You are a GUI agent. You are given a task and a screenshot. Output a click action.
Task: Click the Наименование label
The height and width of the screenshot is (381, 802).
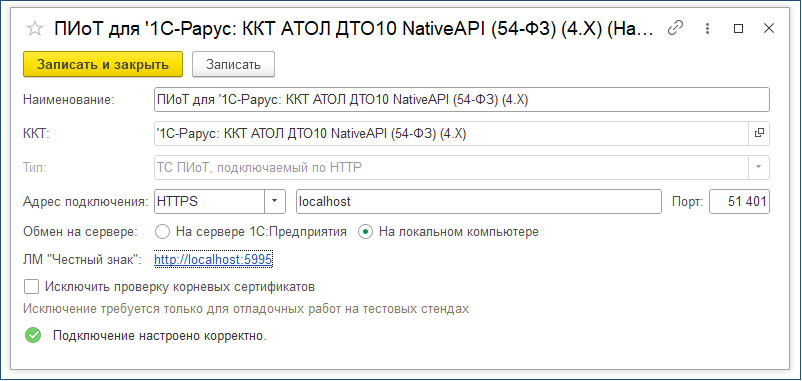point(70,100)
